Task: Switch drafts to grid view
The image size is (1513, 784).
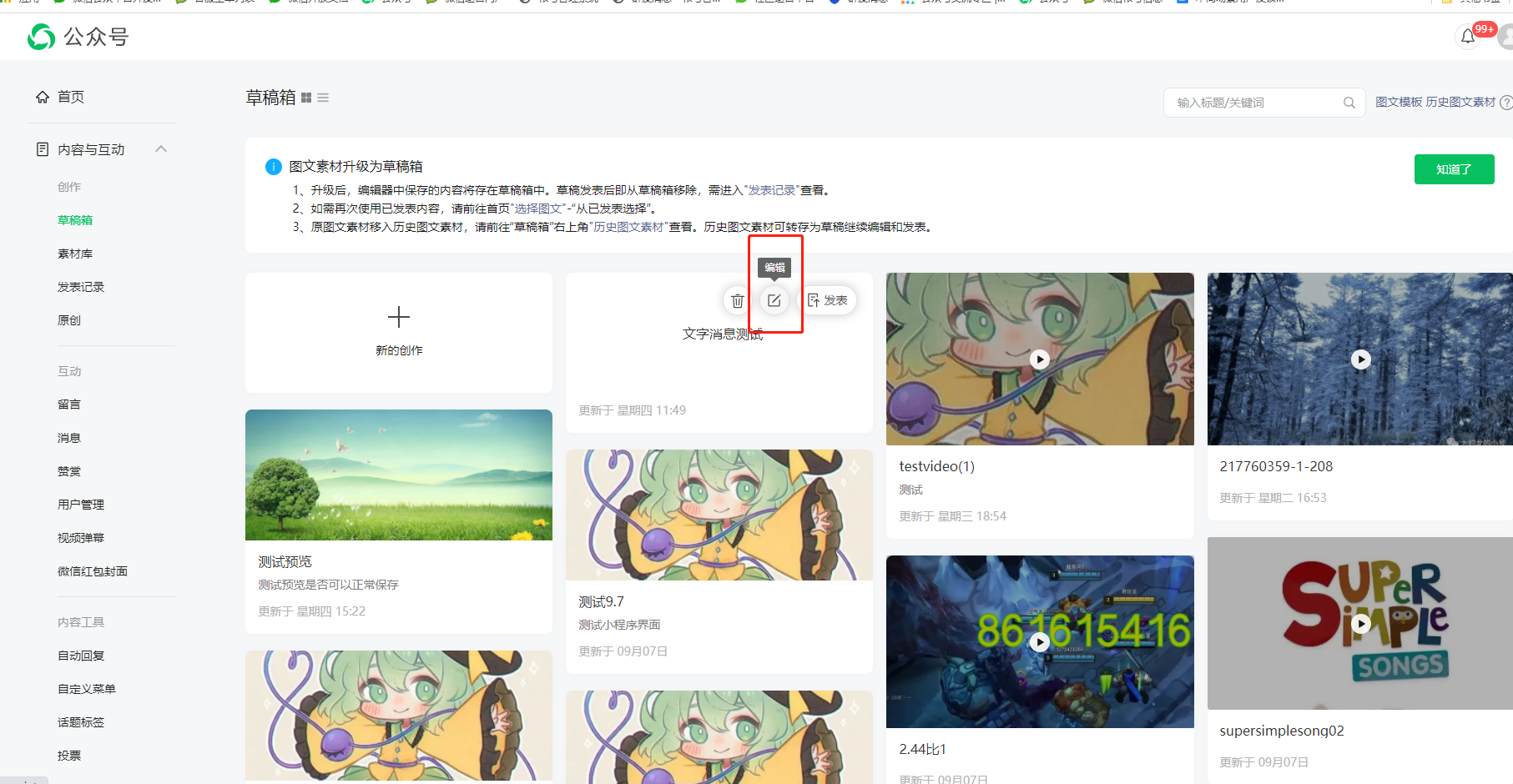Action: pos(306,98)
